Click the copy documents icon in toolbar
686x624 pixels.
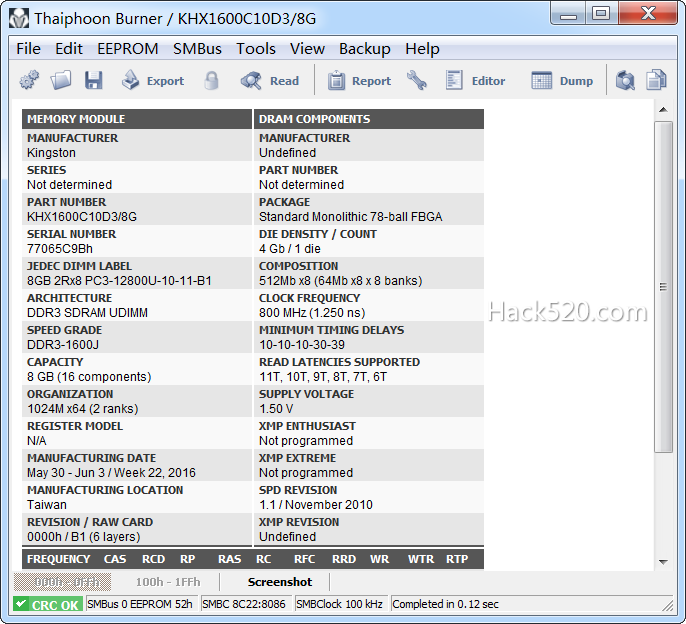(x=656, y=81)
